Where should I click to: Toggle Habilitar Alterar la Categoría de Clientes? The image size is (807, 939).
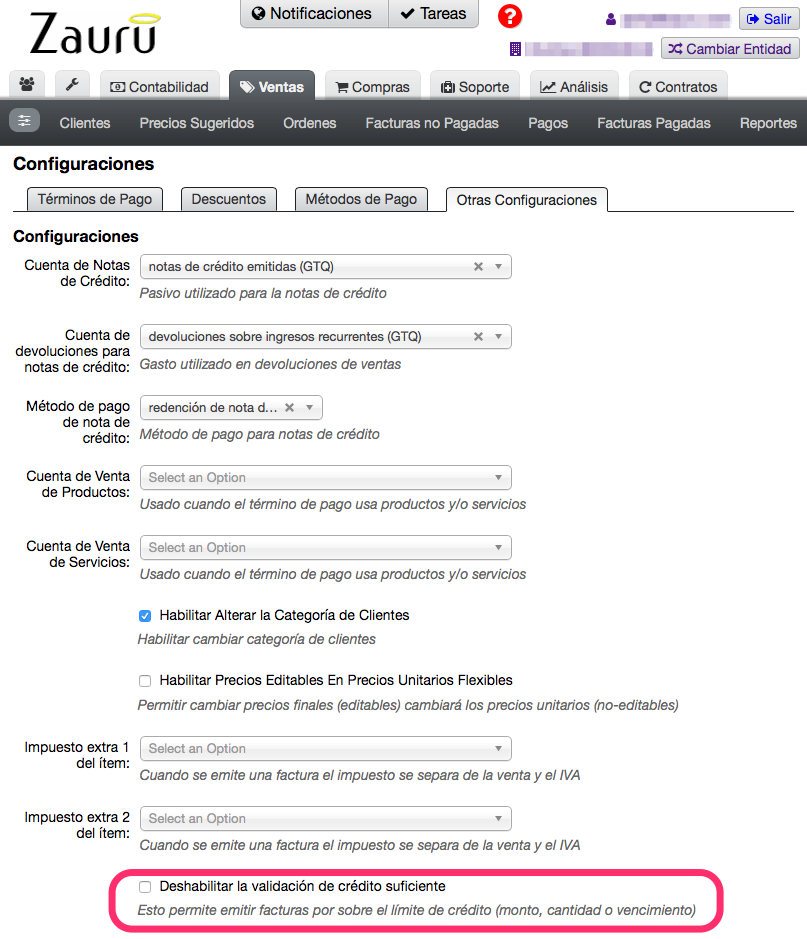[x=145, y=616]
